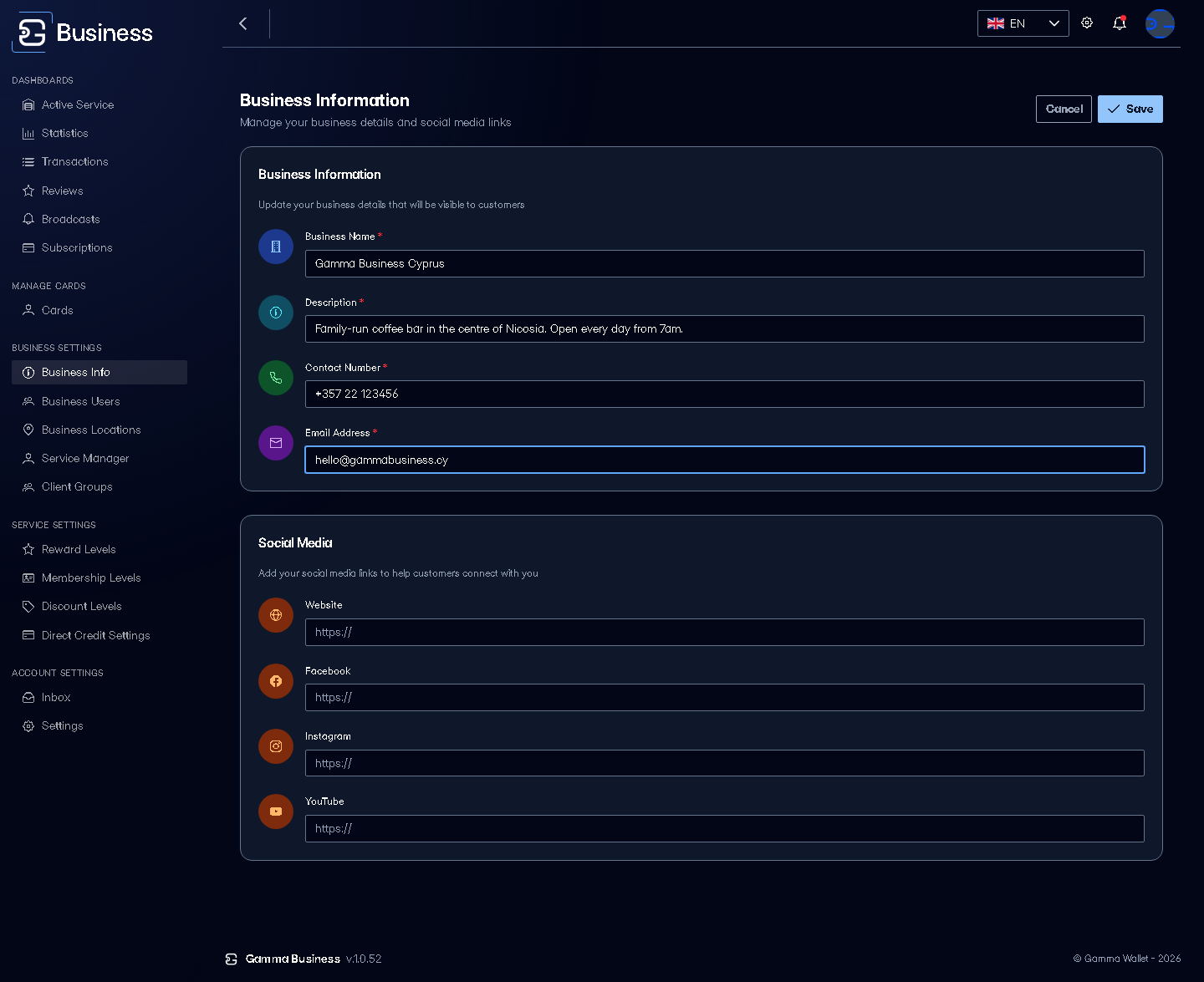This screenshot has width=1204, height=982.
Task: Open Client Groups
Action: 99,487
